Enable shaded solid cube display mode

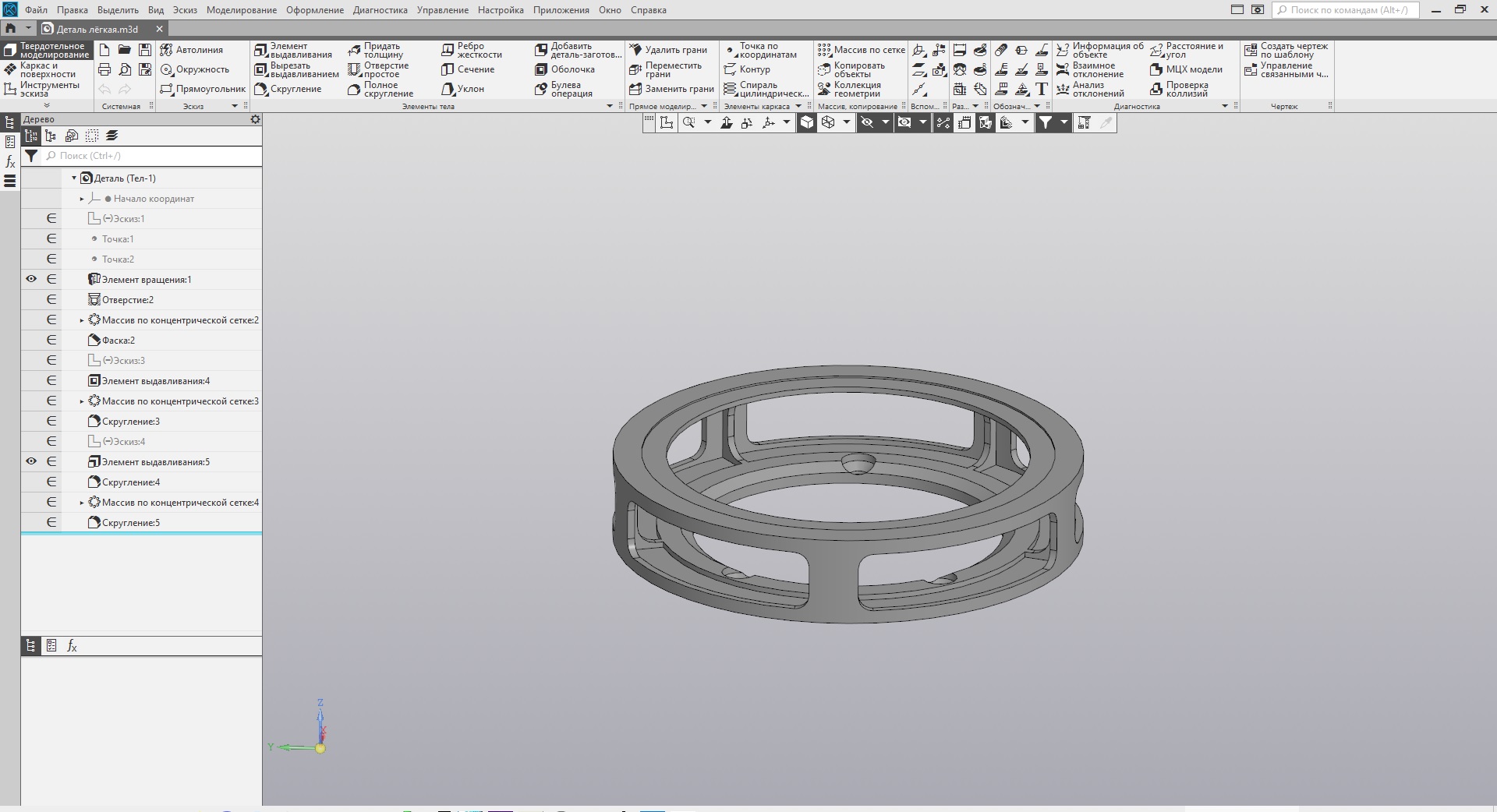click(x=807, y=122)
